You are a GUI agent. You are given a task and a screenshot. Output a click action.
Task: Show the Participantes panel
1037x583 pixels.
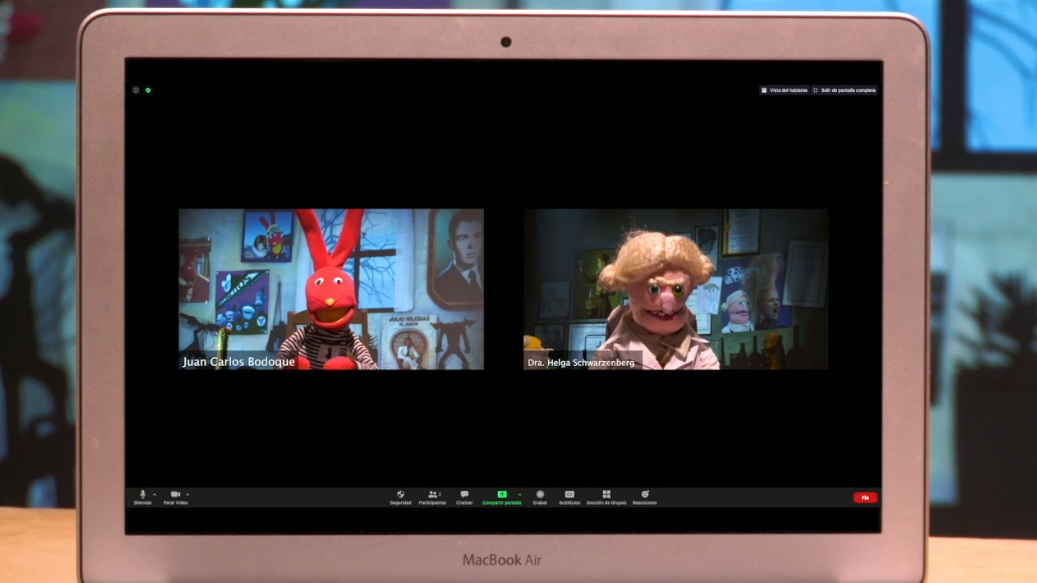[x=432, y=495]
